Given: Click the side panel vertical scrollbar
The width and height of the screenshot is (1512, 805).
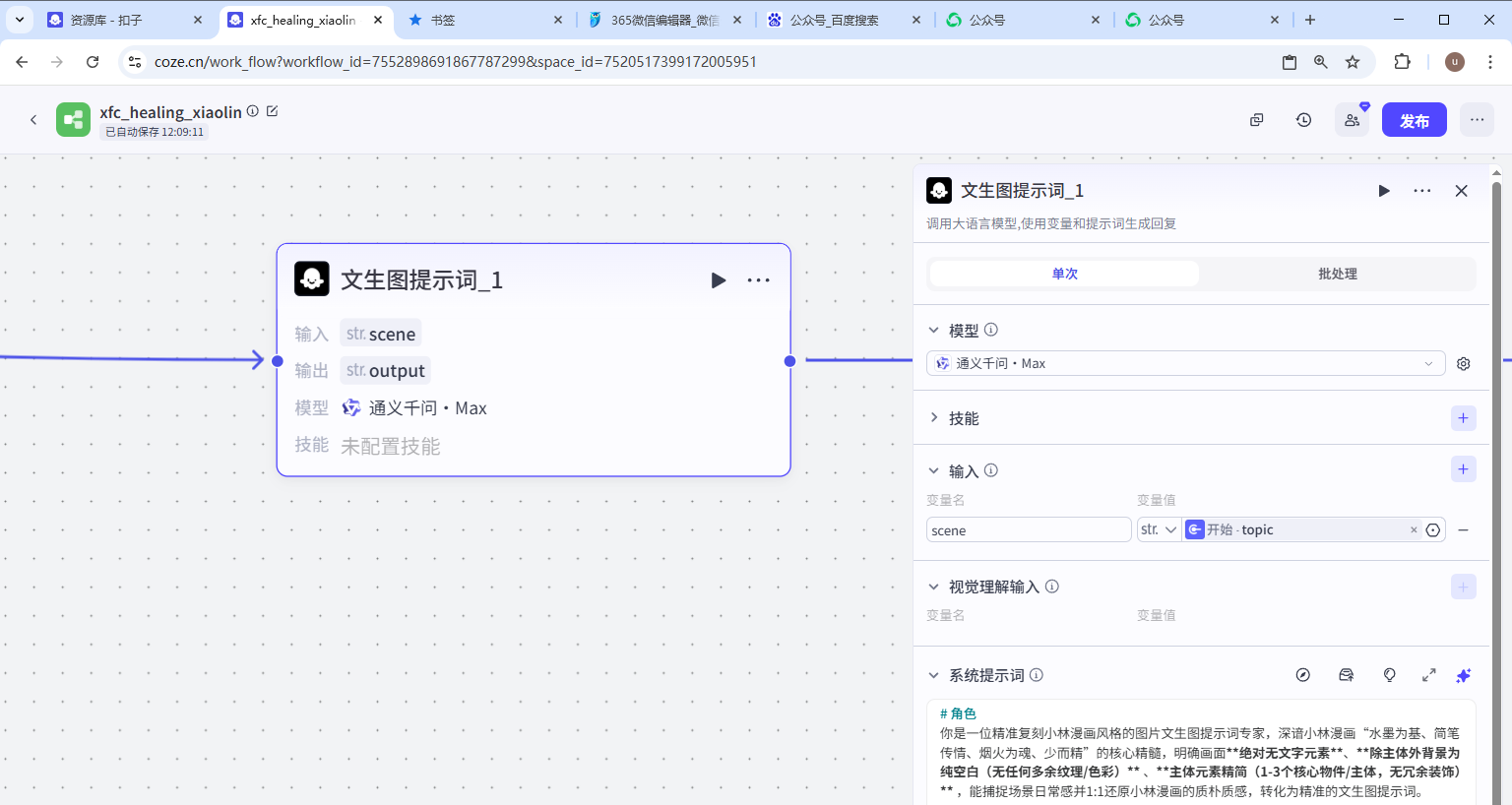Looking at the screenshot, I should [1496, 492].
